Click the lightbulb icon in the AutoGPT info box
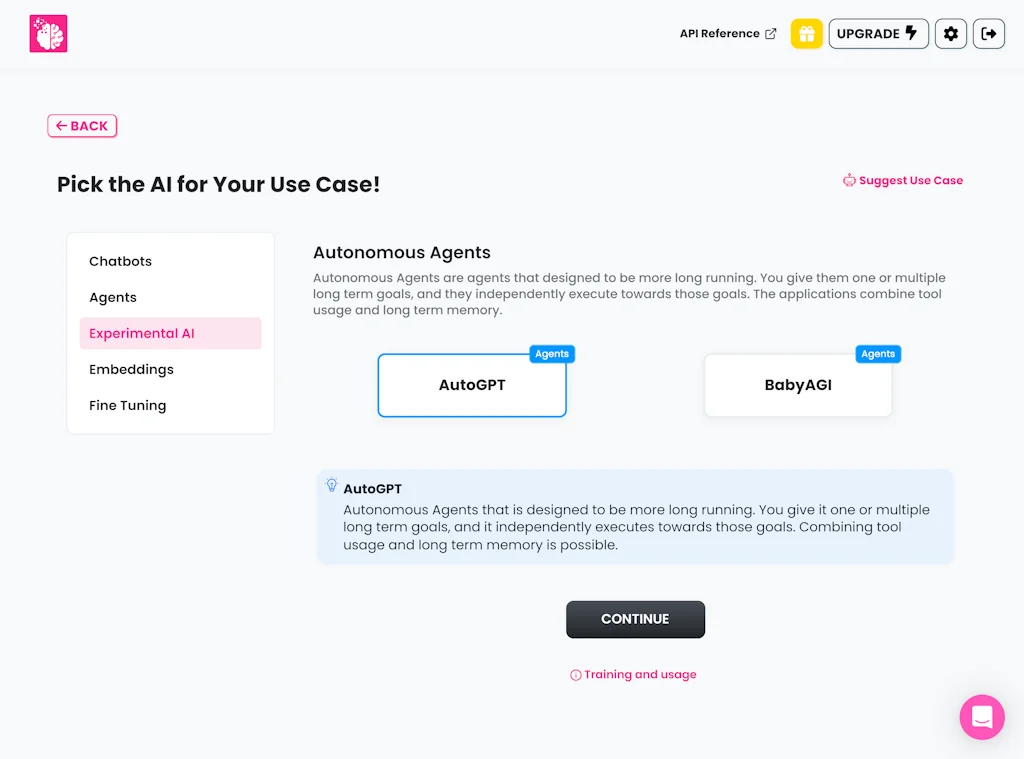Image resolution: width=1024 pixels, height=759 pixels. click(x=331, y=484)
